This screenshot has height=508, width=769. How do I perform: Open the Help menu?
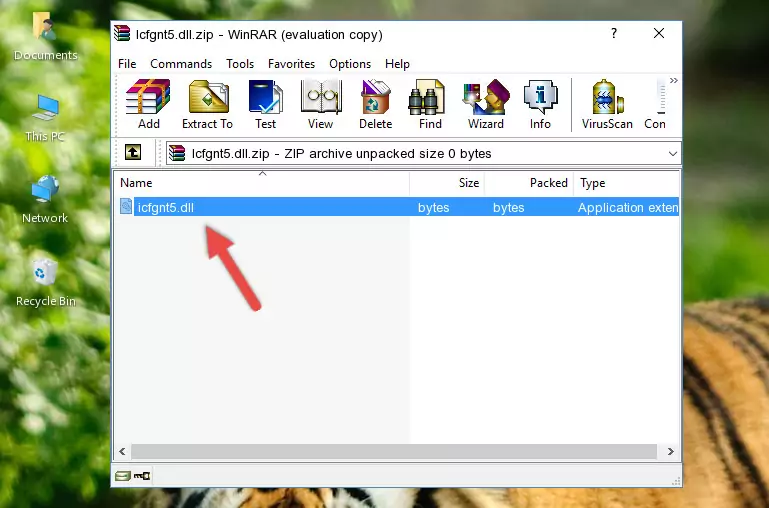(397, 64)
